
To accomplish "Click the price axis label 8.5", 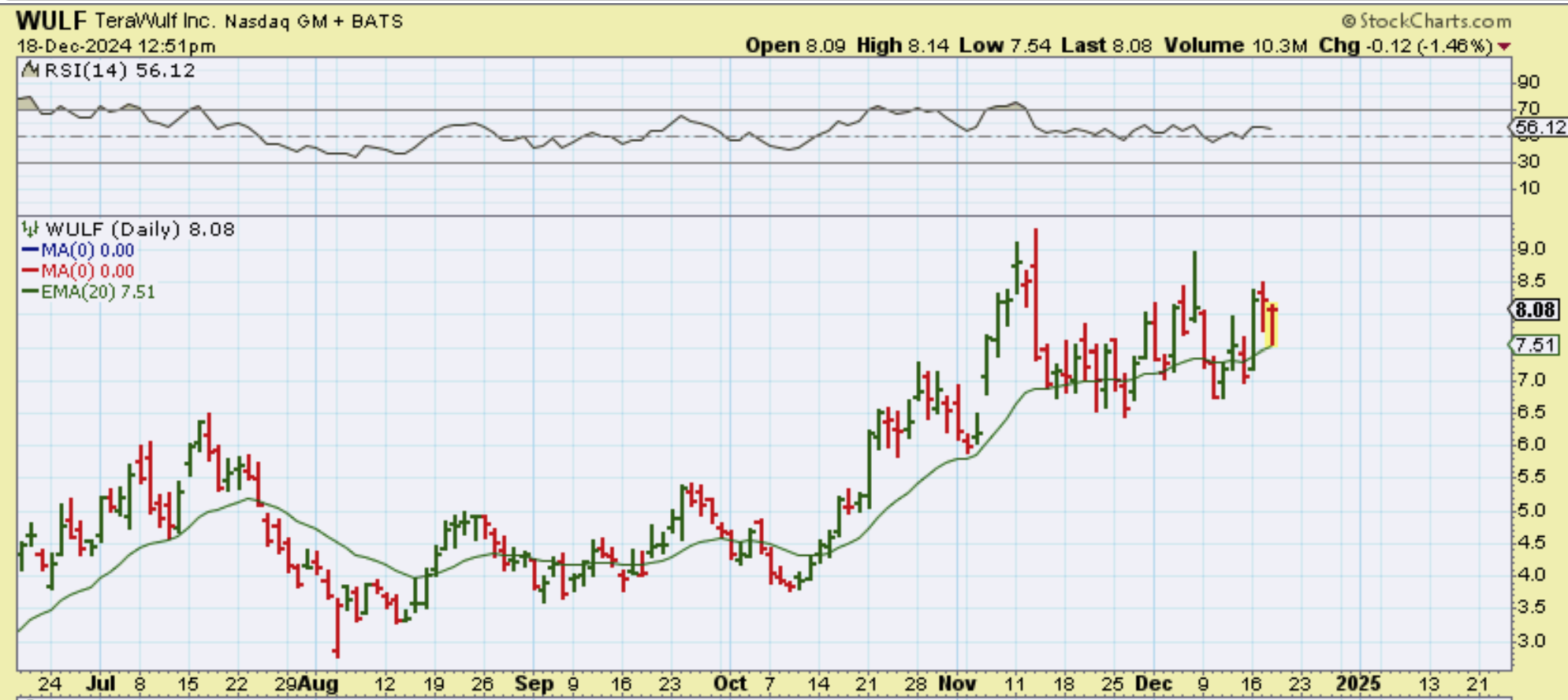I will point(1532,281).
